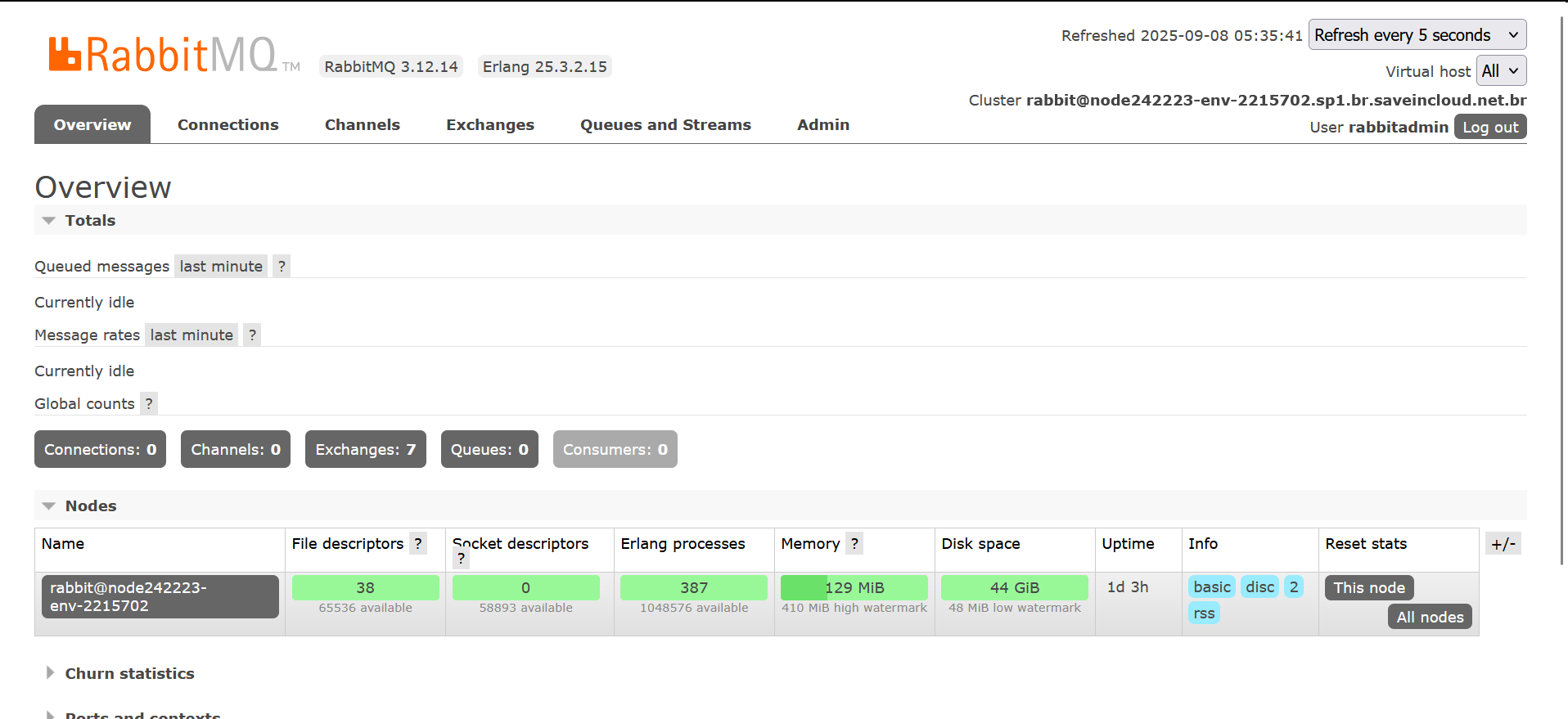This screenshot has height=719, width=1568.
Task: Click the rabbitadmin user name
Action: (x=1399, y=127)
